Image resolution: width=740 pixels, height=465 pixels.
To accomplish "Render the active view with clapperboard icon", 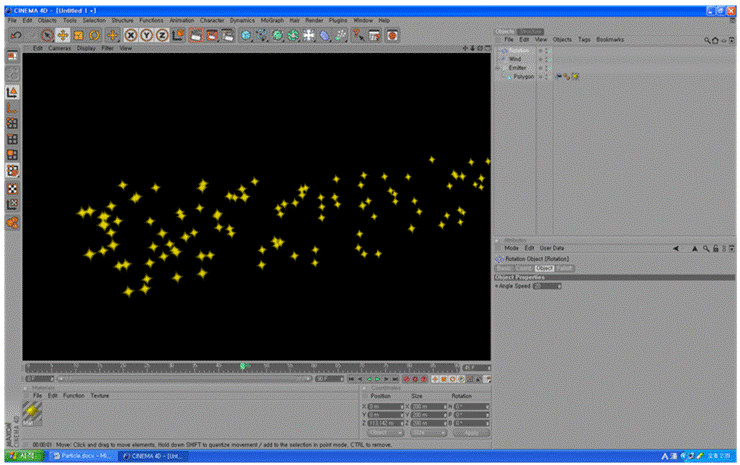I will click(x=196, y=35).
